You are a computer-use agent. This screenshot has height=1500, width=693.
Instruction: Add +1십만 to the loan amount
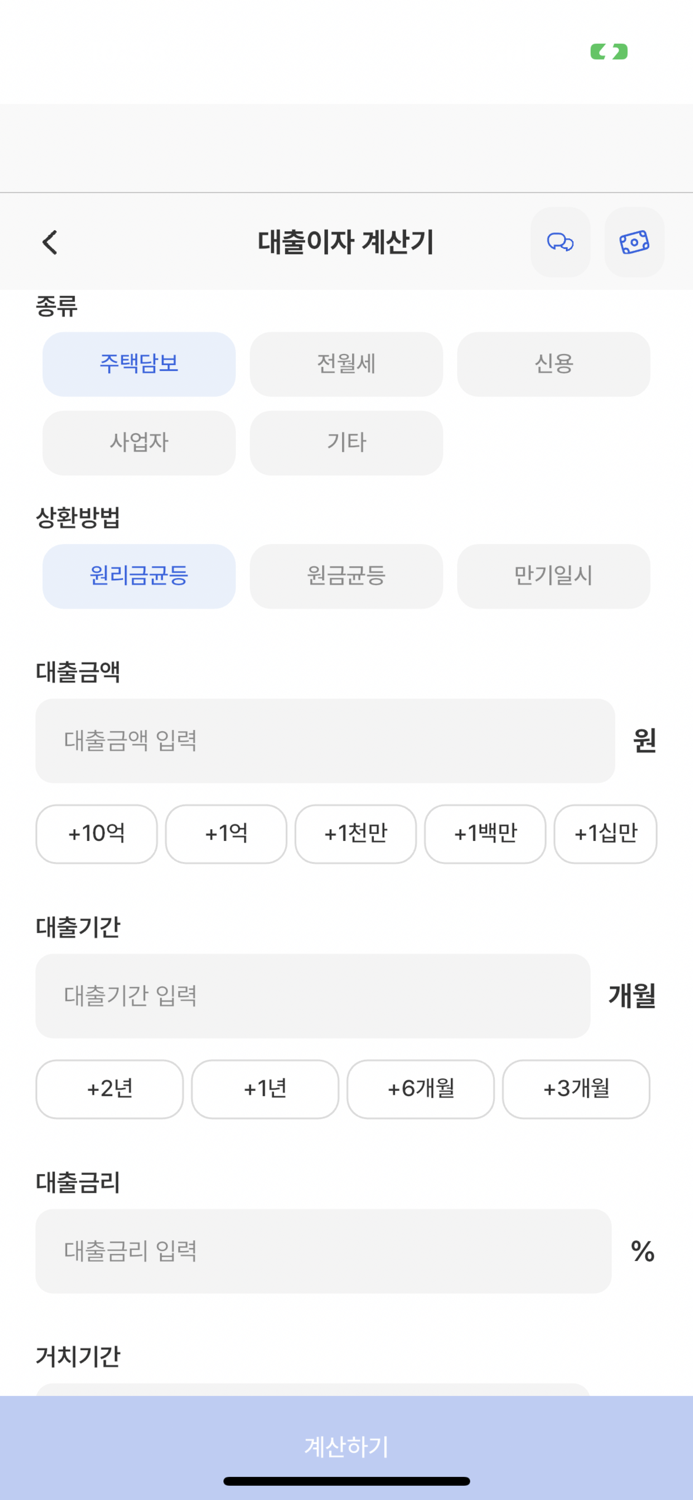[605, 834]
